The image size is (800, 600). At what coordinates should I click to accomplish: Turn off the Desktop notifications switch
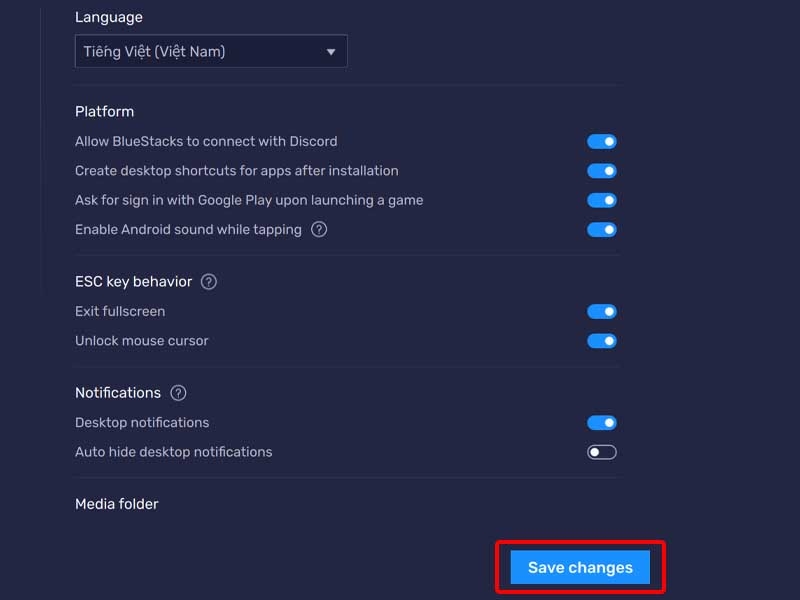(x=602, y=423)
